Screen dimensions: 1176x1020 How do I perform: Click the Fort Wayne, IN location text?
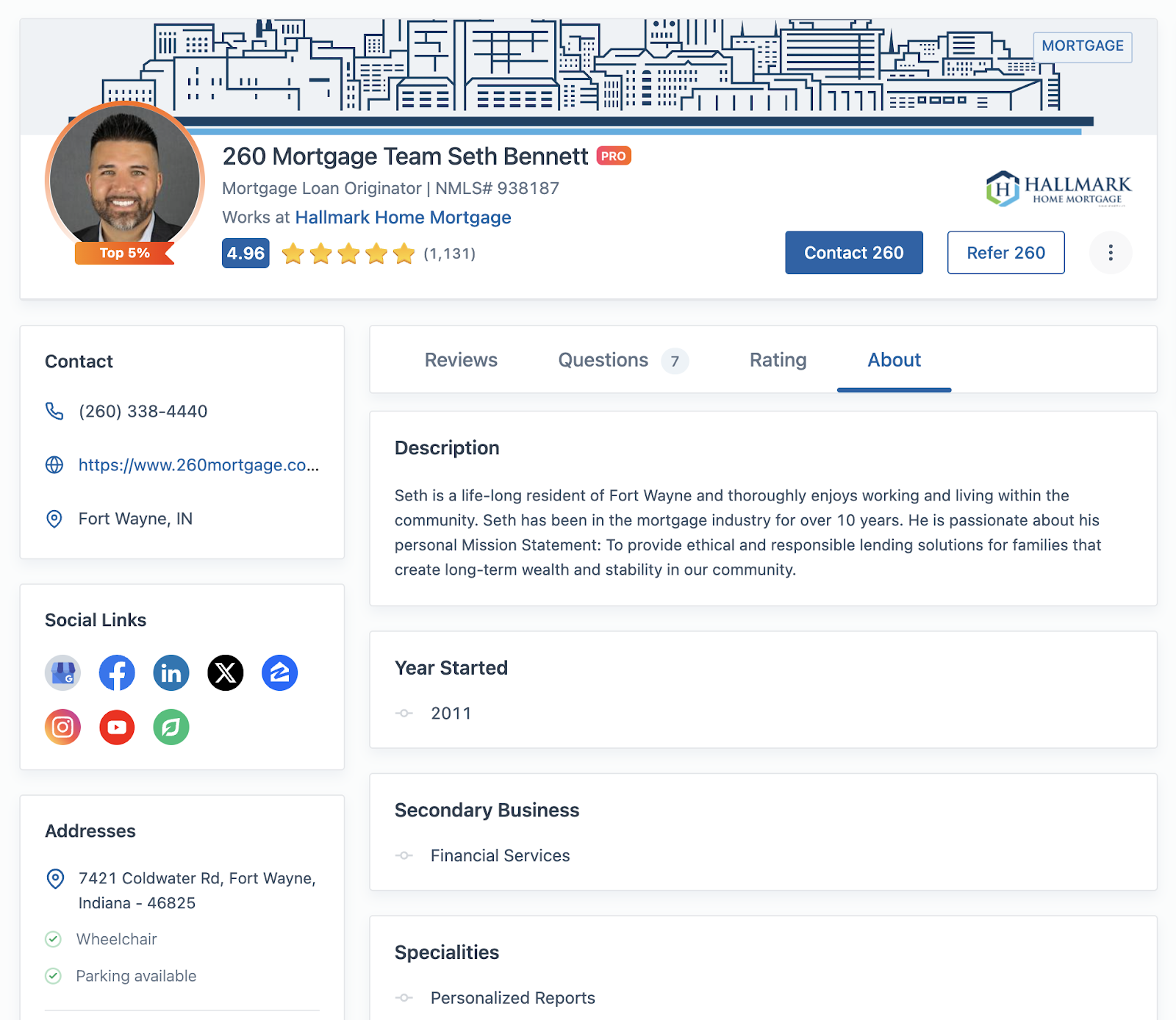pos(135,519)
